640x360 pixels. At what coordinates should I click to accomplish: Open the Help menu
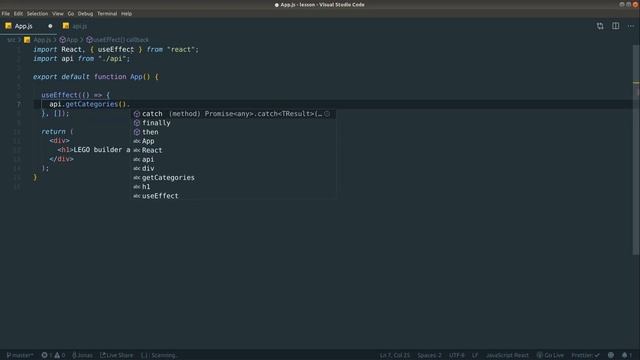[127, 13]
